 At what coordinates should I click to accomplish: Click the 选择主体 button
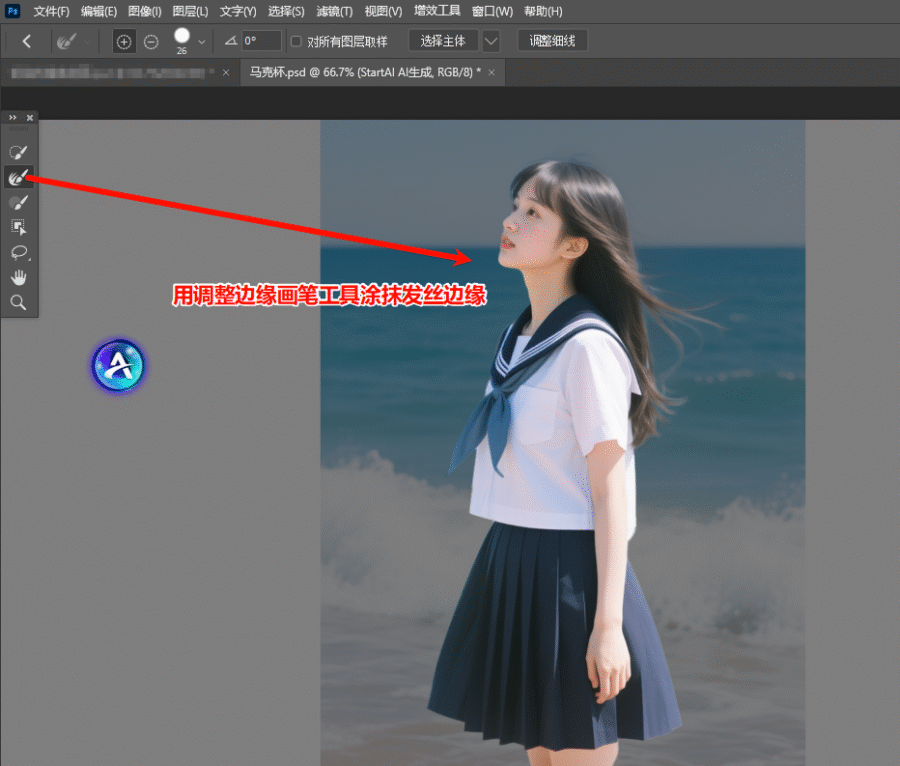[x=443, y=41]
